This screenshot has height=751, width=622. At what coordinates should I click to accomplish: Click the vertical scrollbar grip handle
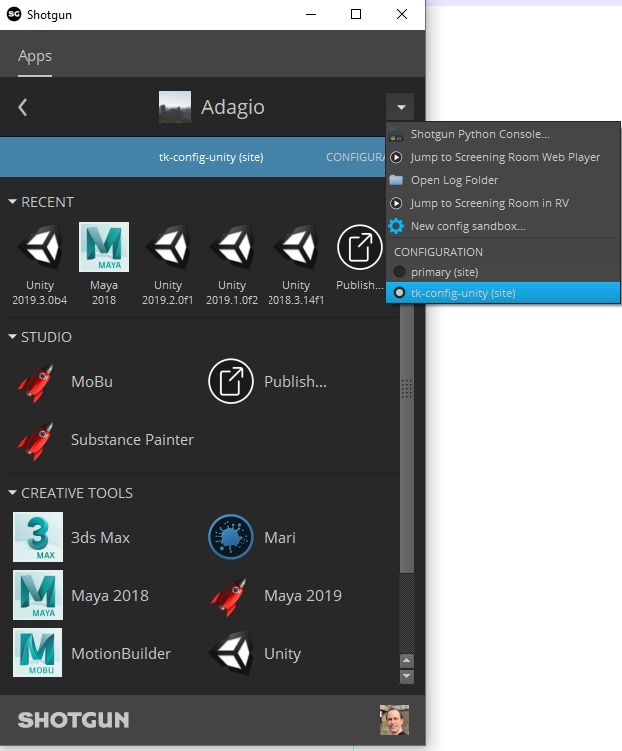pyautogui.click(x=407, y=388)
